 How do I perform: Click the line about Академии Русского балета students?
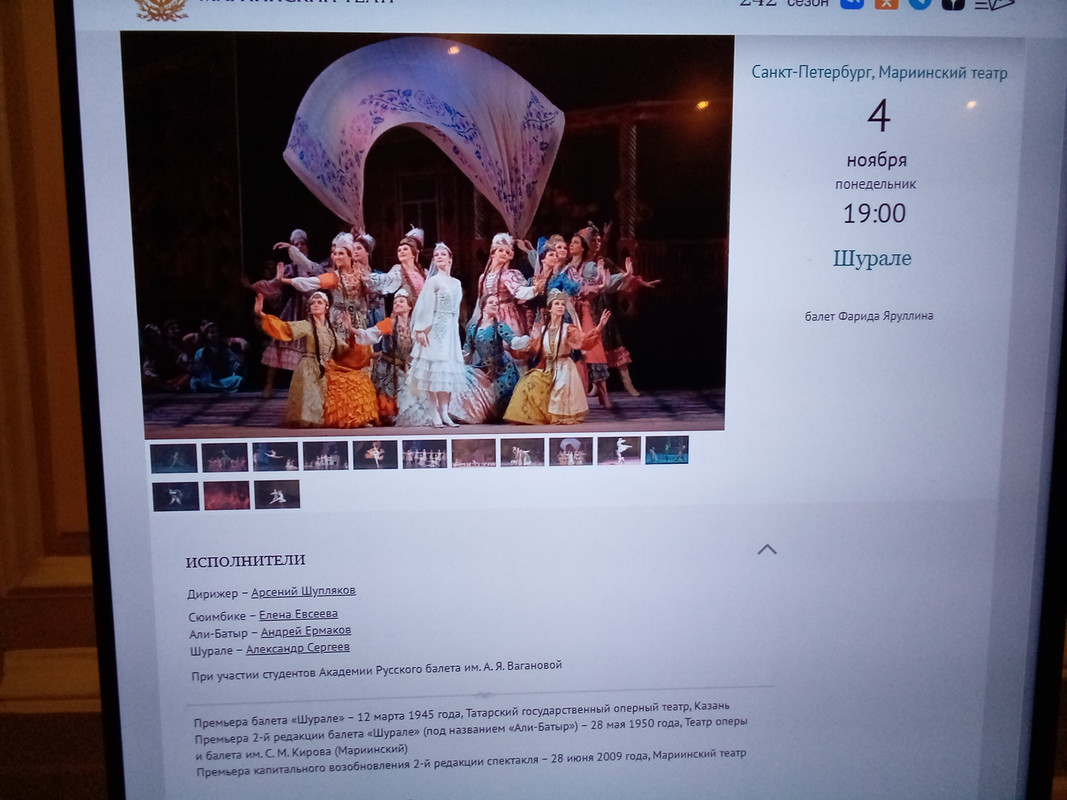click(x=376, y=670)
